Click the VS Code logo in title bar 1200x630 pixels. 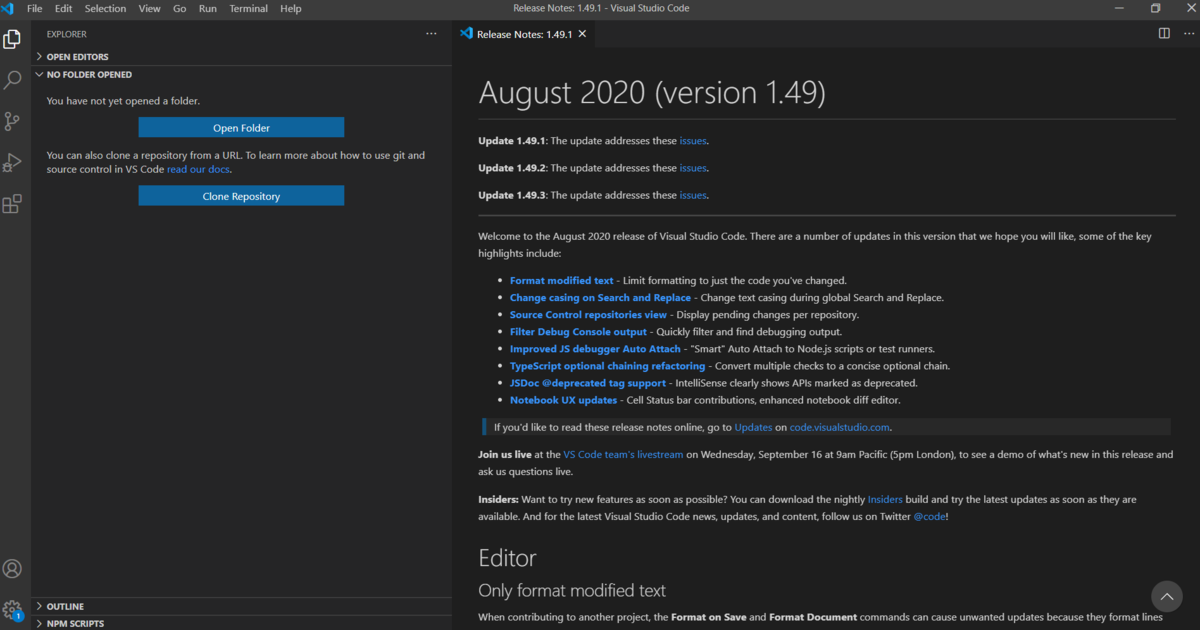point(8,8)
